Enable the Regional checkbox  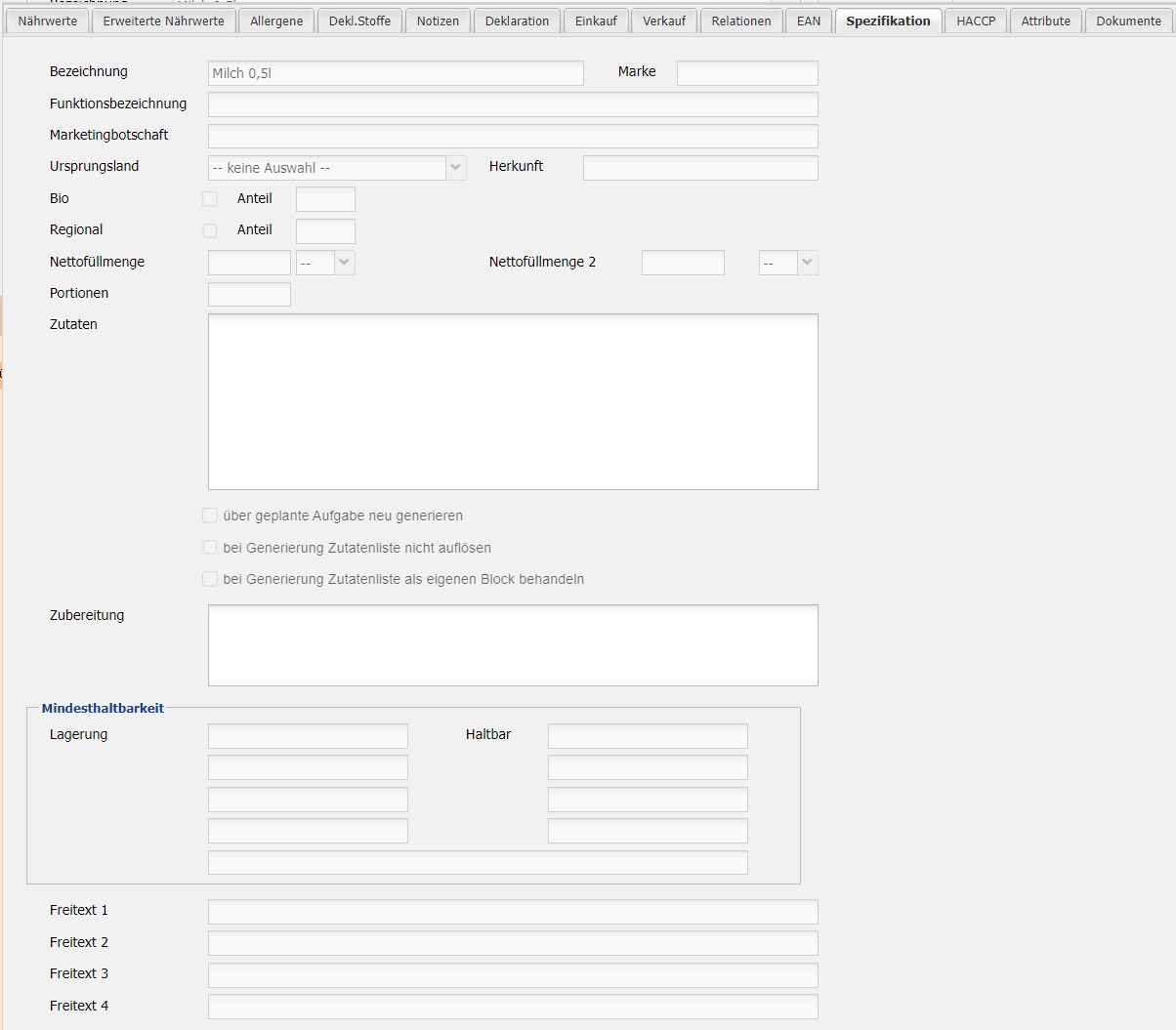pyautogui.click(x=210, y=230)
